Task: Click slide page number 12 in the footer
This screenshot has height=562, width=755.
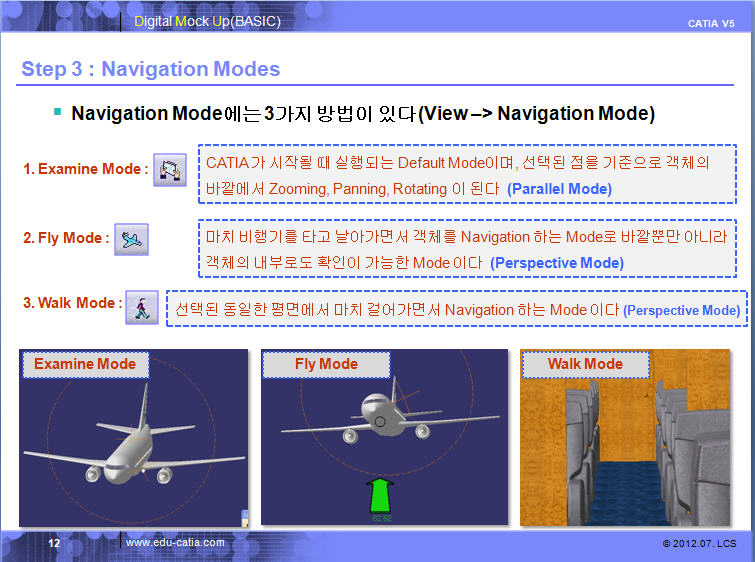Action: click(x=55, y=542)
